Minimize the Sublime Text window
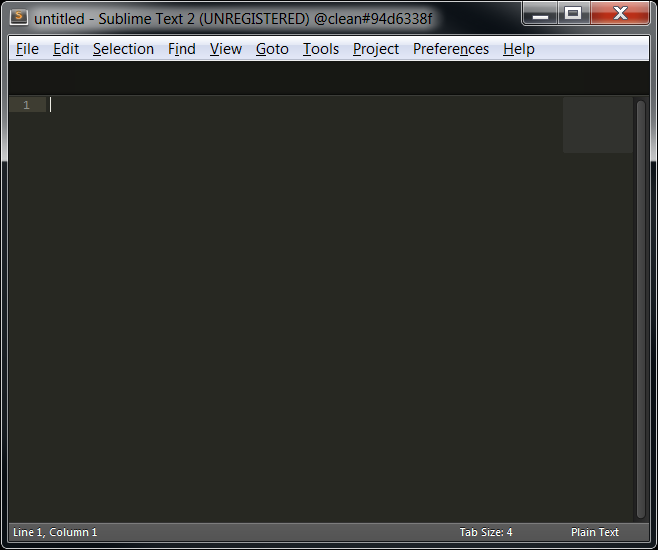Image resolution: width=658 pixels, height=550 pixels. (x=540, y=14)
